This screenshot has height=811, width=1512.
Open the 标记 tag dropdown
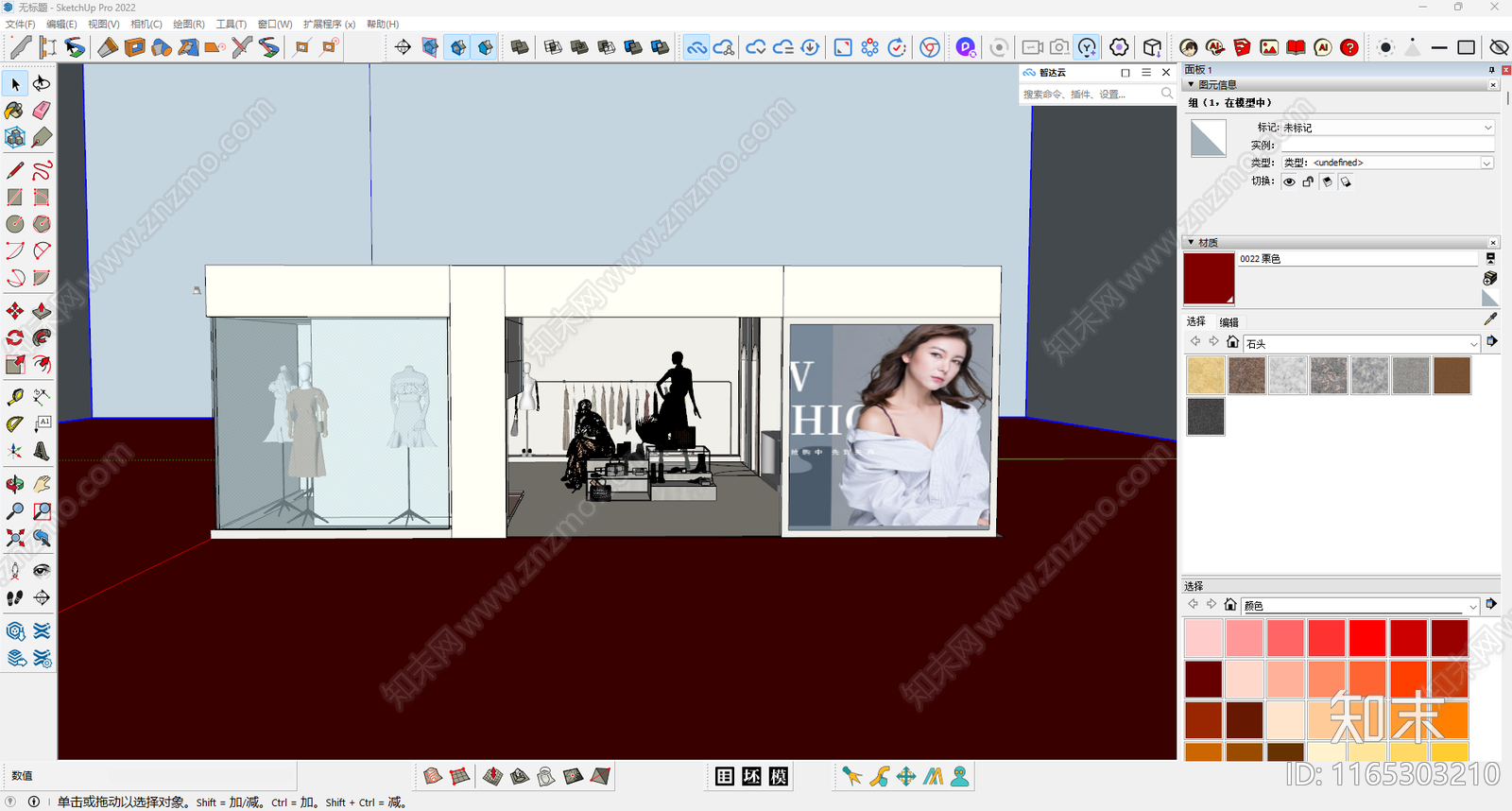1387,128
